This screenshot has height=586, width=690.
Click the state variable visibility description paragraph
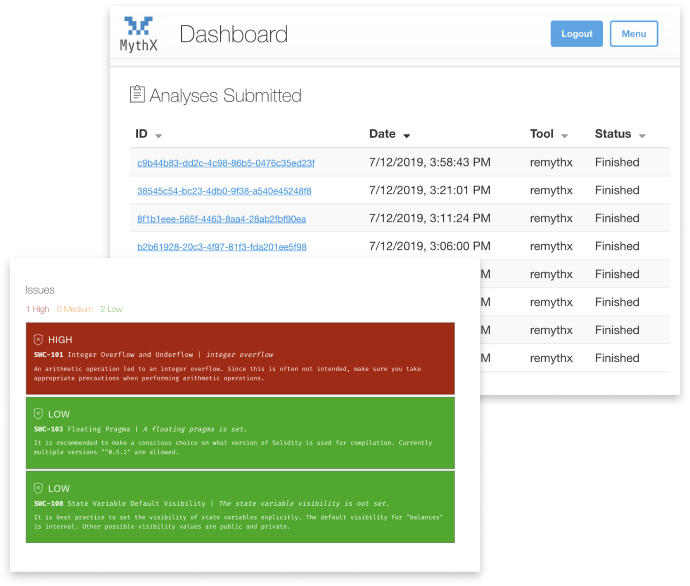[239, 522]
